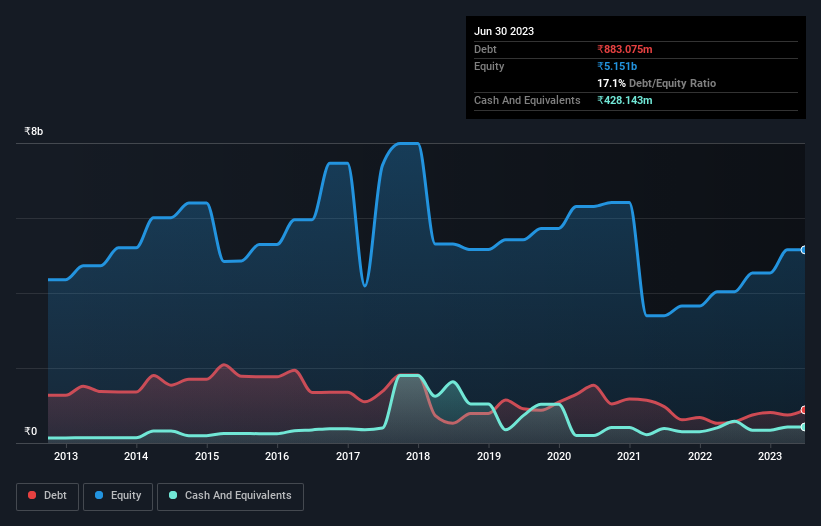The width and height of the screenshot is (821, 526).
Task: Click the ₹8b y-axis label
Action: [x=34, y=131]
